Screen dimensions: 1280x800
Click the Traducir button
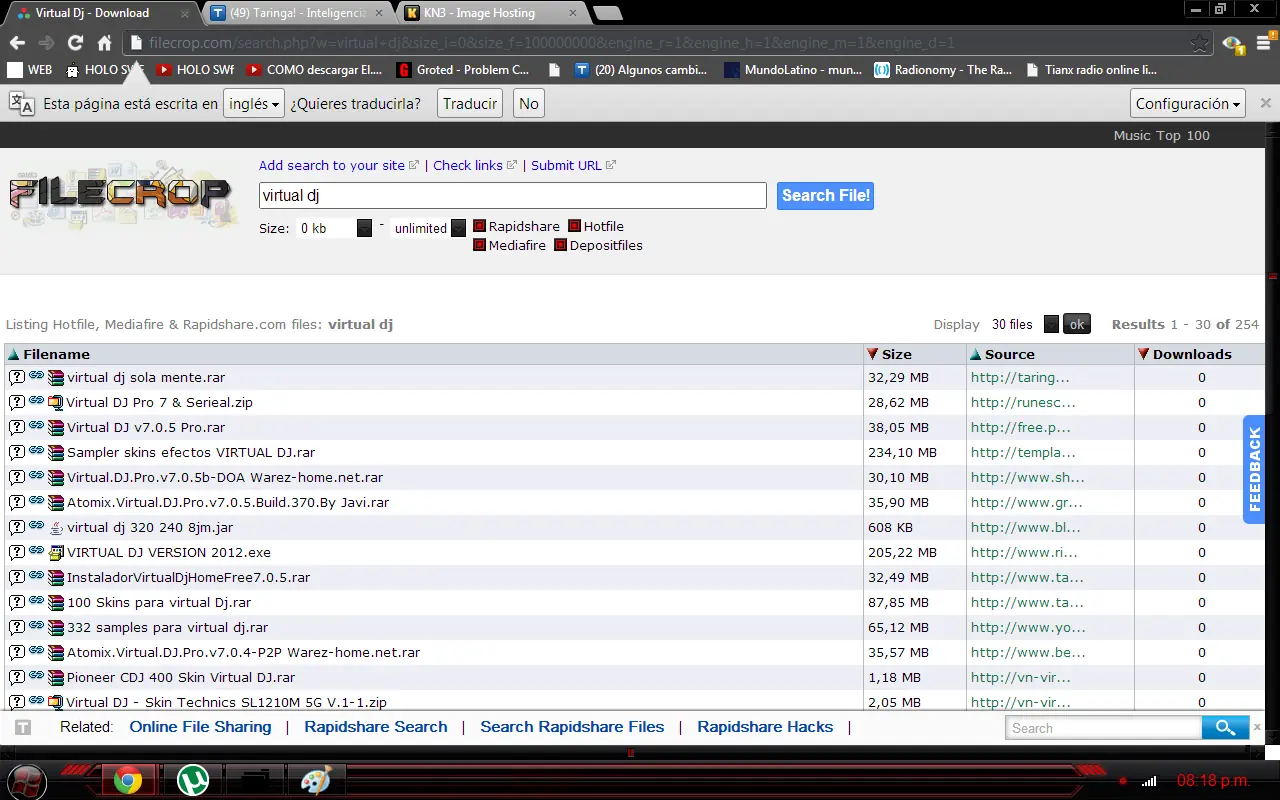(470, 104)
